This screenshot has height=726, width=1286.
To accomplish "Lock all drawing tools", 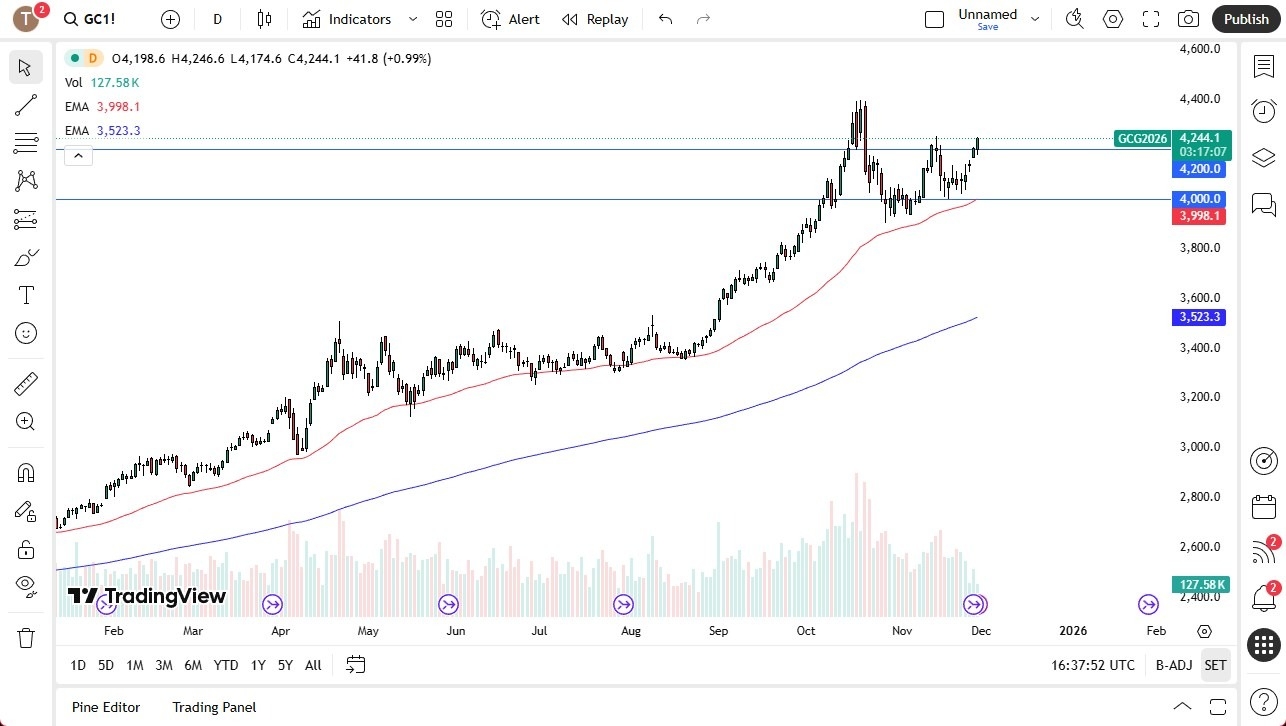I will point(26,549).
